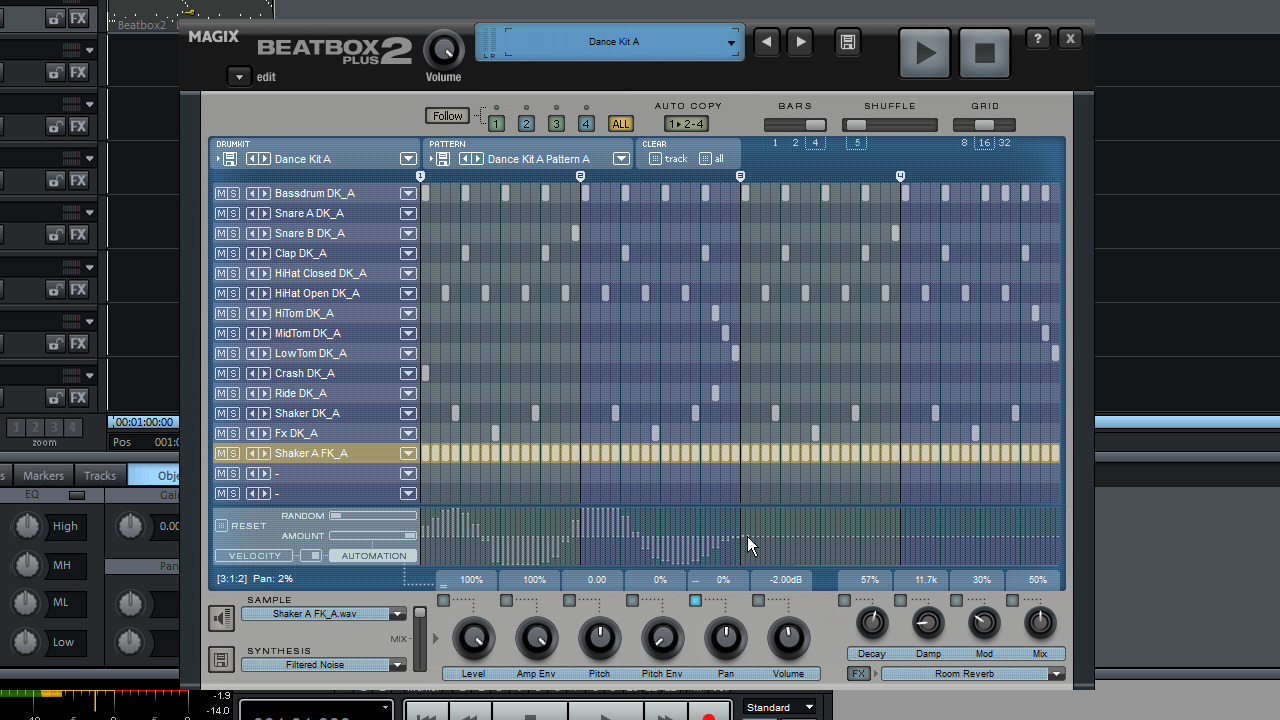Click the Level knob
This screenshot has height=720, width=1280.
pos(473,638)
